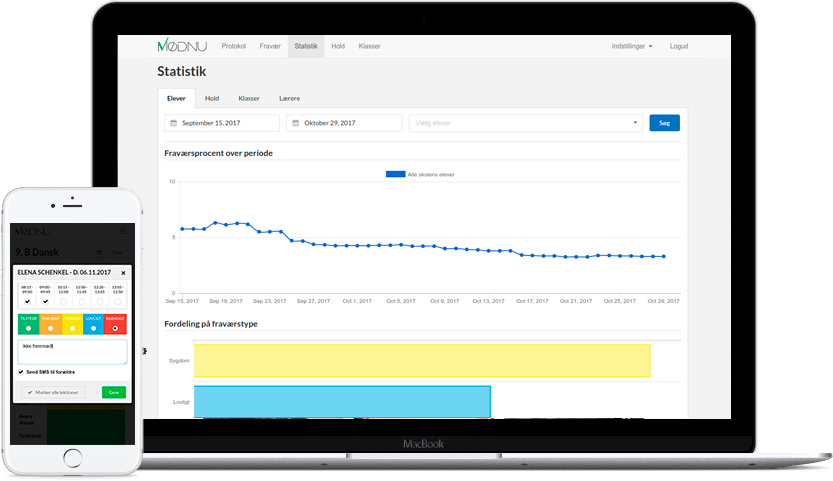The image size is (833, 481).
Task: Toggle 'Send SMS til forældre' checkbox
Action: pos(21,371)
